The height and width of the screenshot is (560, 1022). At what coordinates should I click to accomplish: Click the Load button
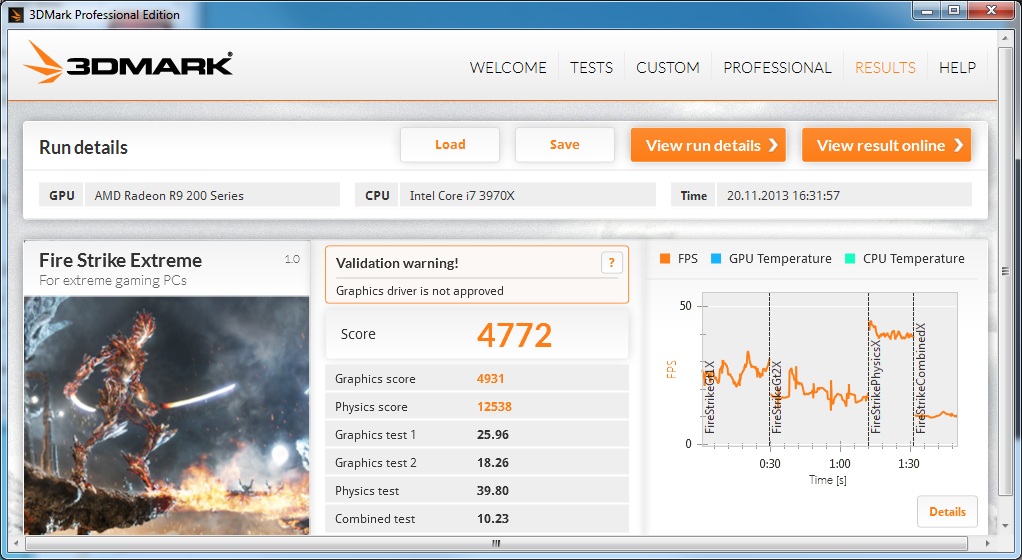[450, 145]
